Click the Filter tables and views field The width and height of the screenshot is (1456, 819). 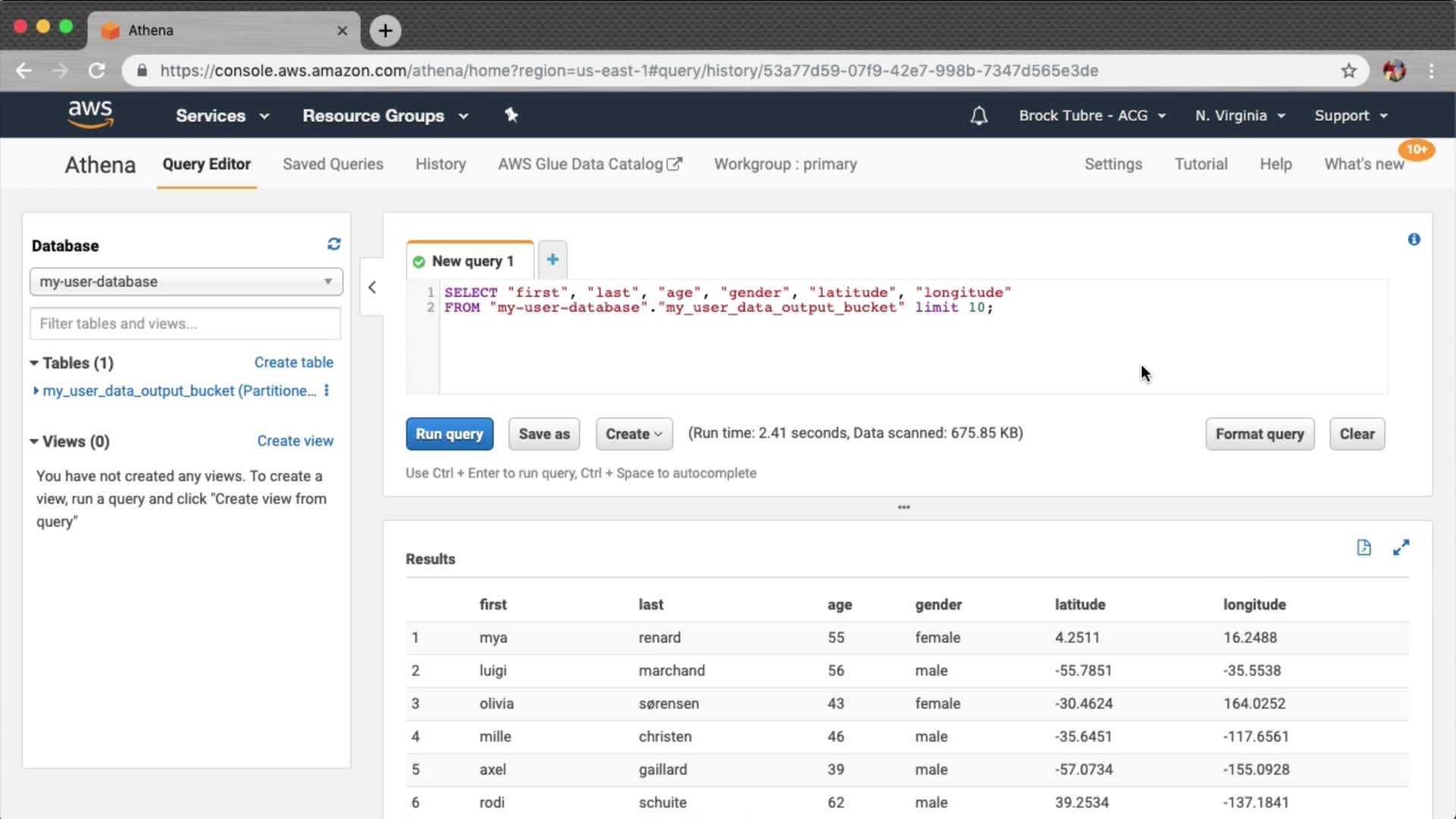pos(185,324)
